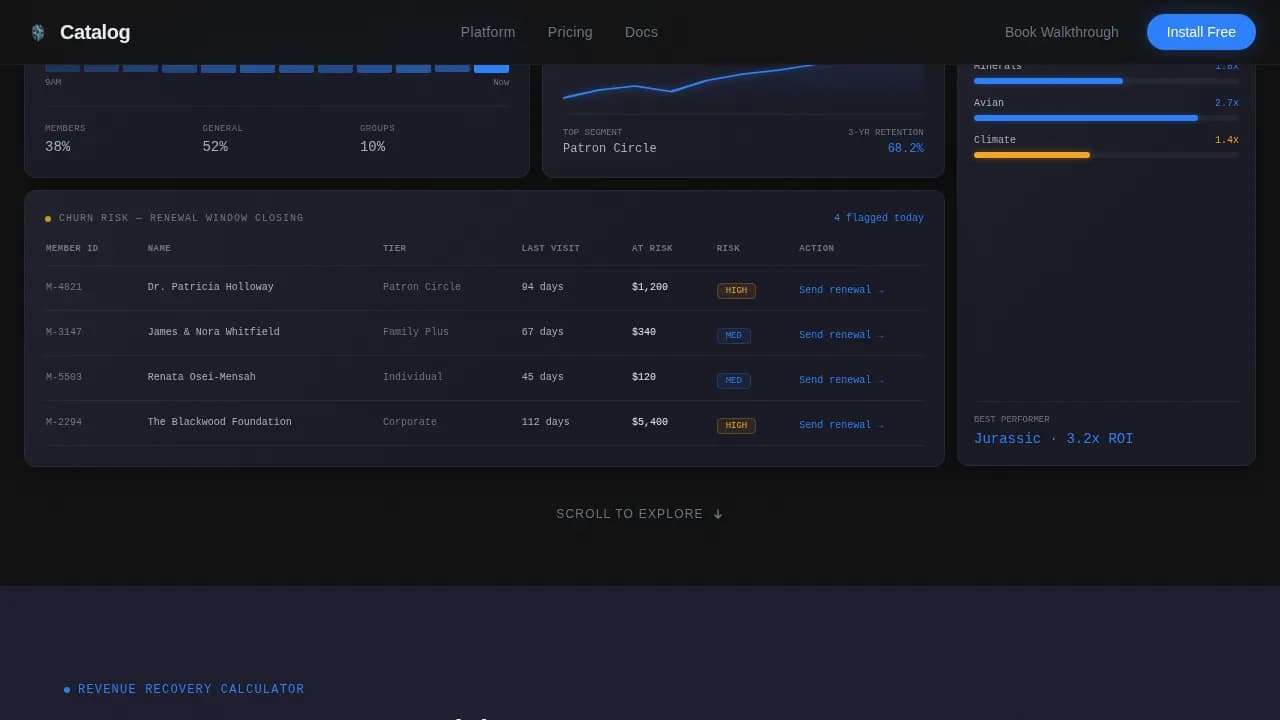This screenshot has width=1280, height=720.
Task: Open the Platform menu item
Action: (x=488, y=32)
